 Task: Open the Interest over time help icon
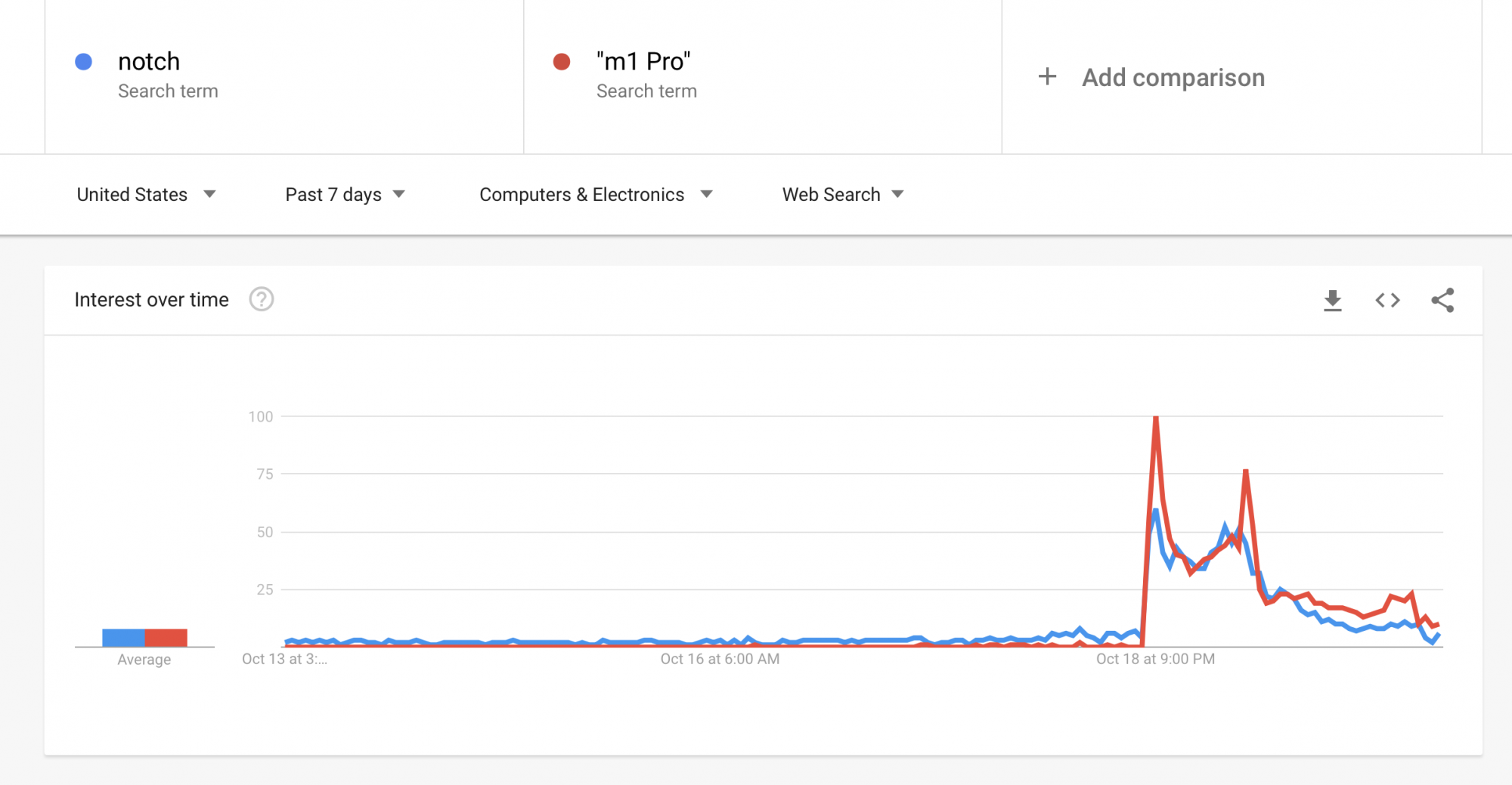coord(262,300)
